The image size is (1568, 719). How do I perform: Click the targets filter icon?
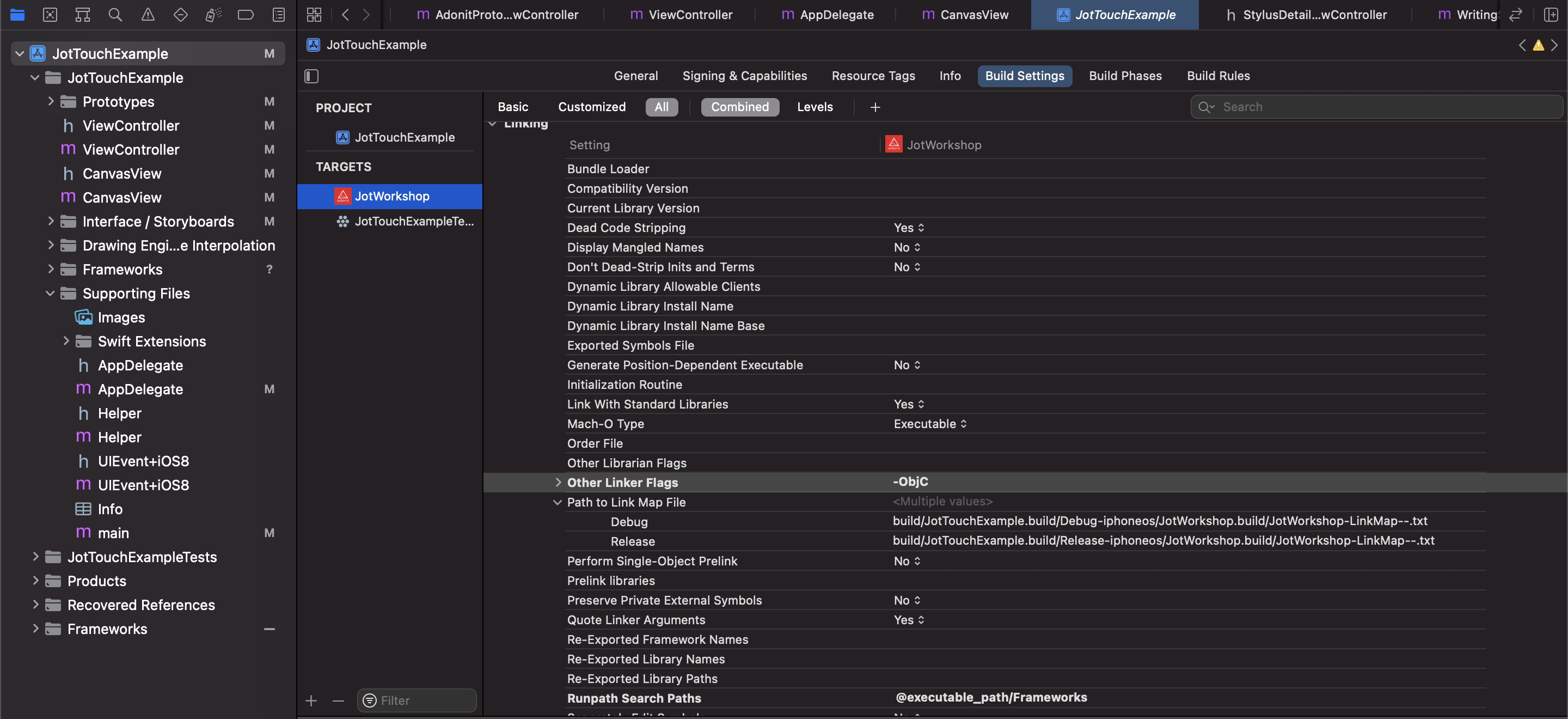(x=369, y=700)
